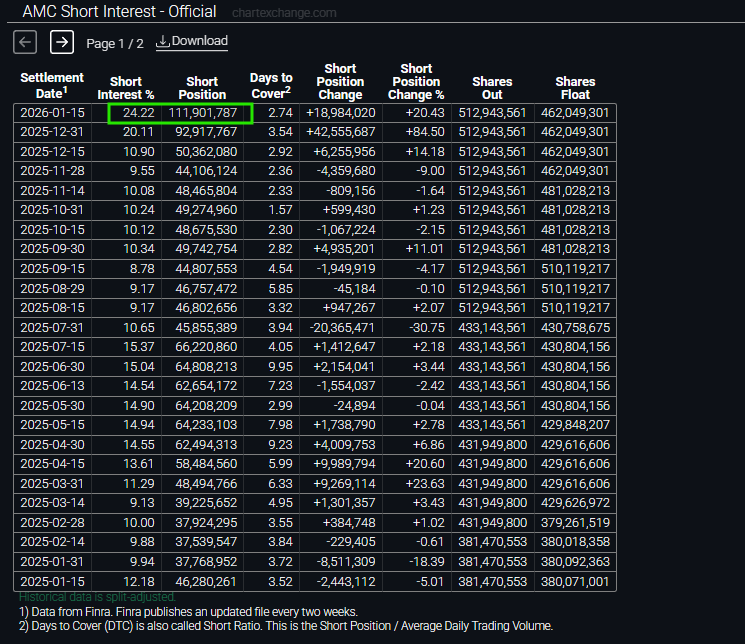Image resolution: width=745 pixels, height=644 pixels.
Task: Select change percent +11.01
Action: 425,249
